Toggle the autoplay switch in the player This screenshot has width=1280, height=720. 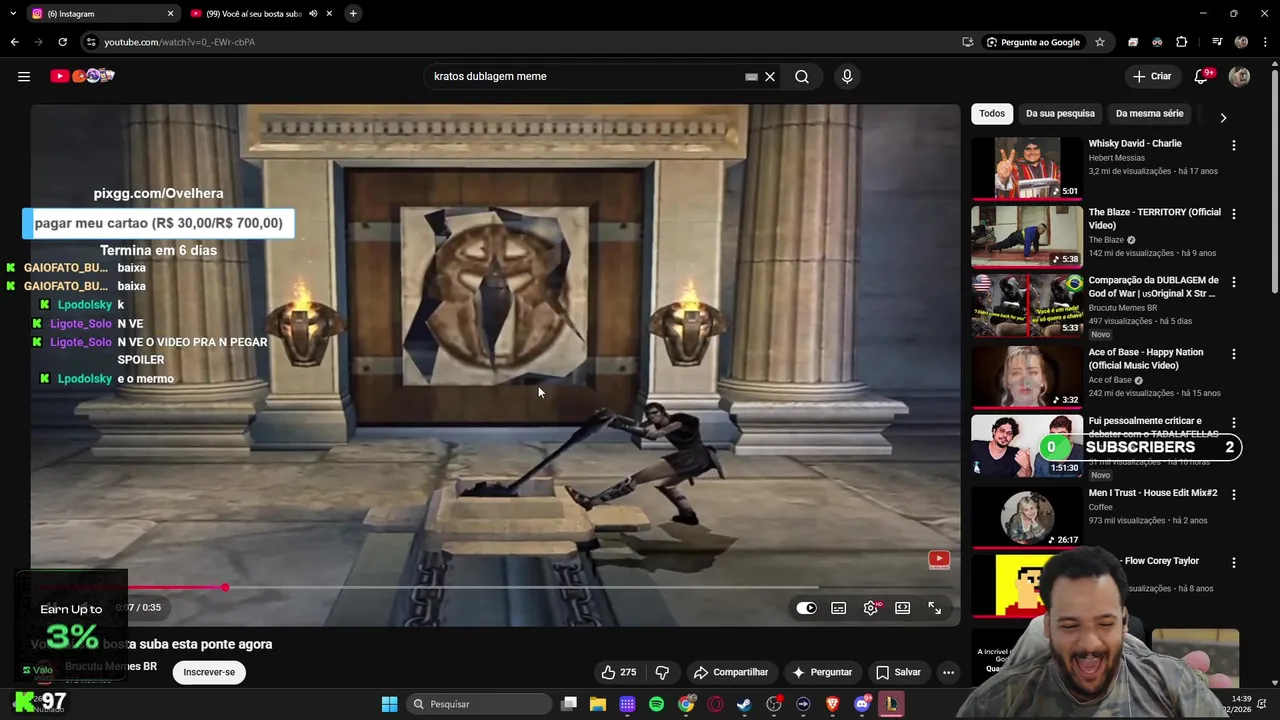coord(807,608)
